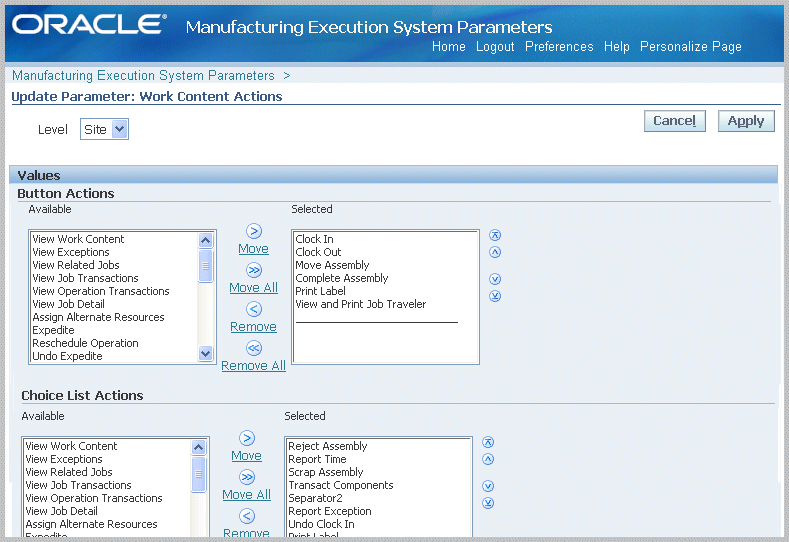The width and height of the screenshot is (789, 542).
Task: Move Choice List selection to top icon
Action: 488,442
